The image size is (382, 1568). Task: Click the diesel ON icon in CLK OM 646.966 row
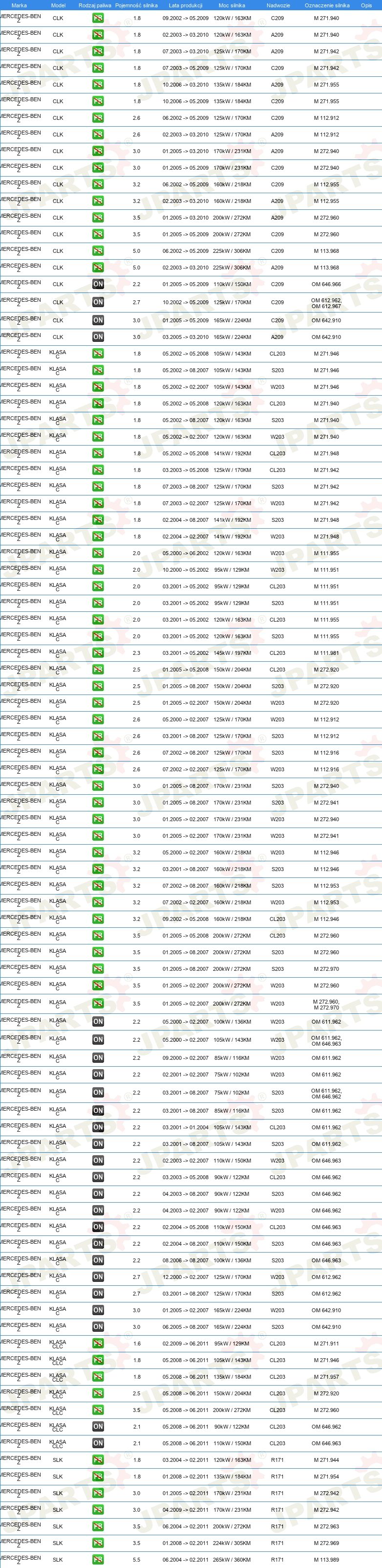pyautogui.click(x=98, y=284)
